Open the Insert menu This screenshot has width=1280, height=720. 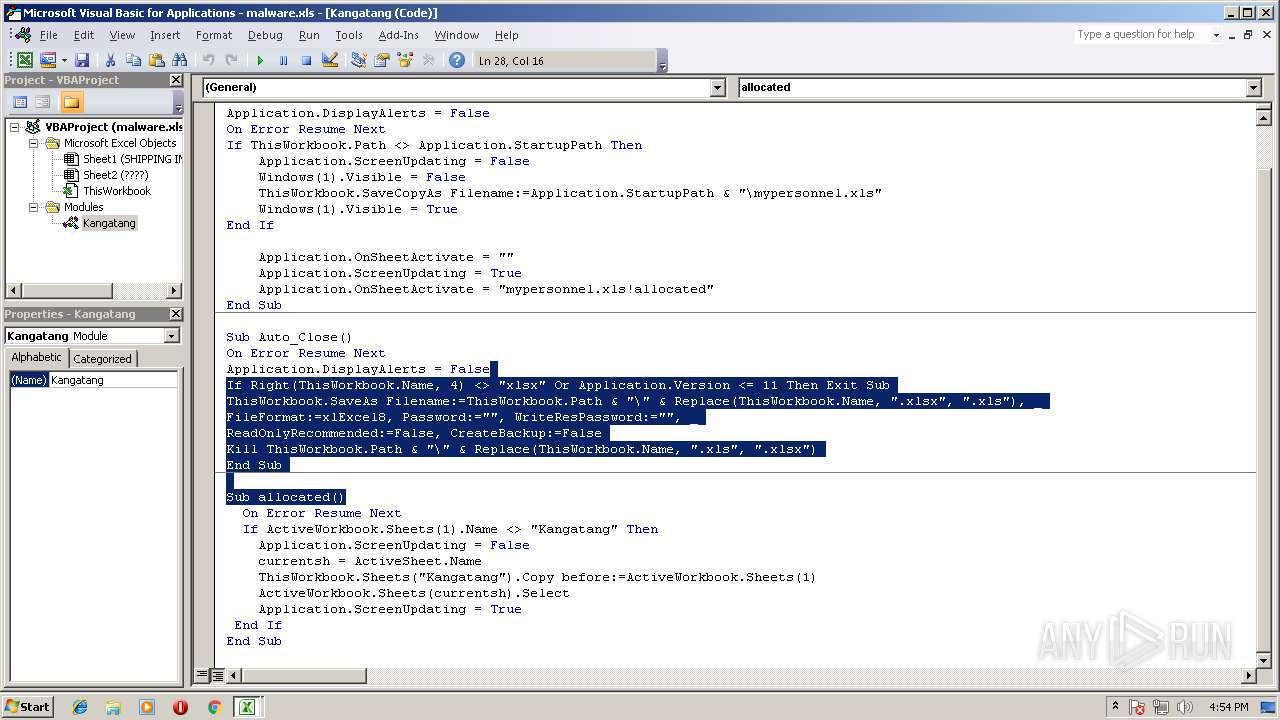click(x=165, y=35)
